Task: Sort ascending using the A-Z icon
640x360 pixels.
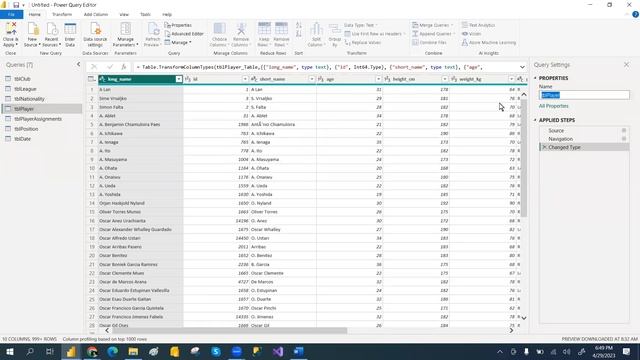Action: point(299,25)
